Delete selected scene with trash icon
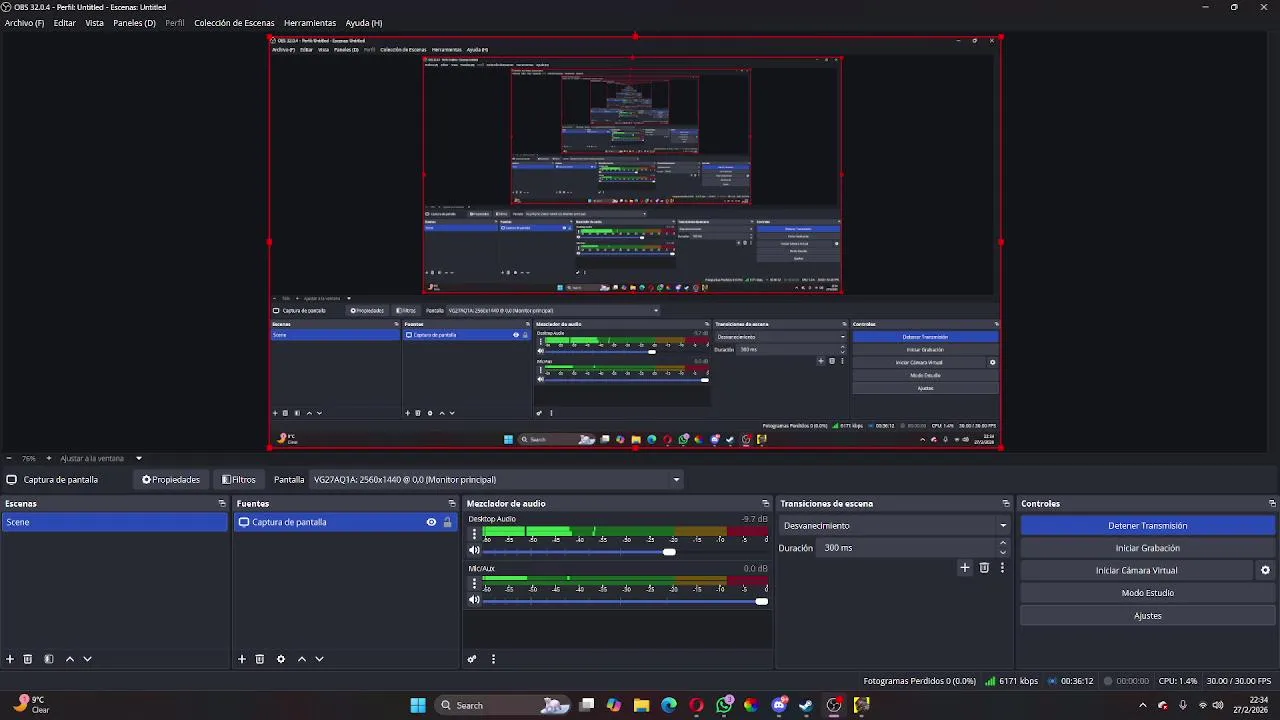Screen dimensions: 1280x720 pyautogui.click(x=28, y=659)
